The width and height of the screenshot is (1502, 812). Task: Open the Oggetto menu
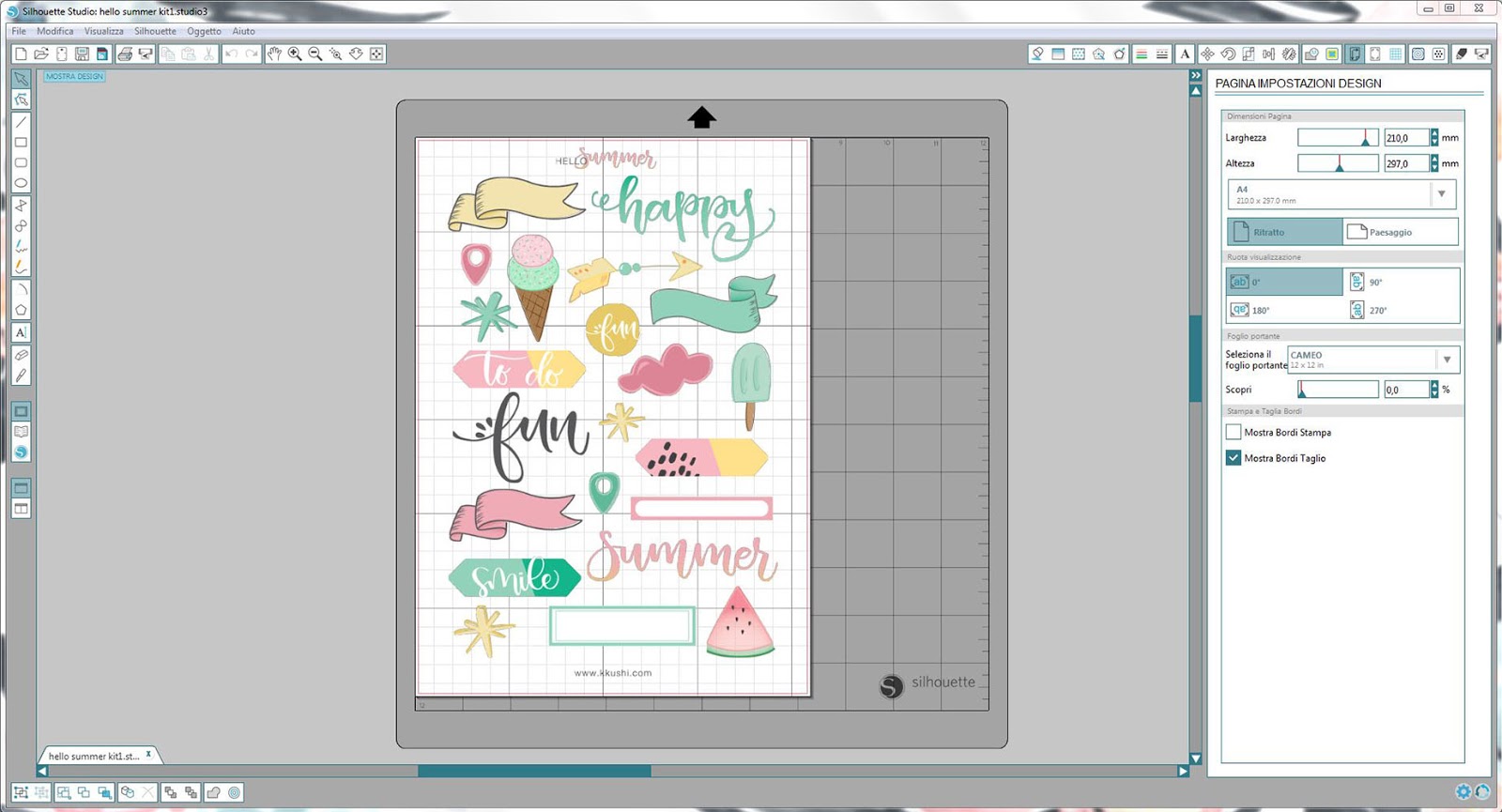[x=204, y=31]
